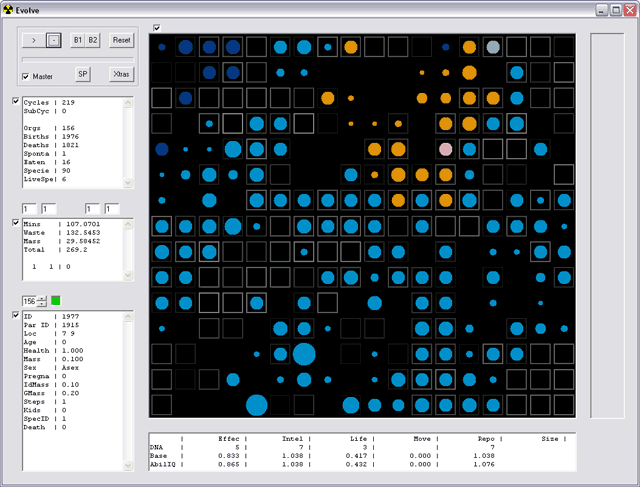Viewport: 640px width, 487px height.
Task: Increase the organism number 156 with the spinner up arrow
Action: [x=42, y=299]
